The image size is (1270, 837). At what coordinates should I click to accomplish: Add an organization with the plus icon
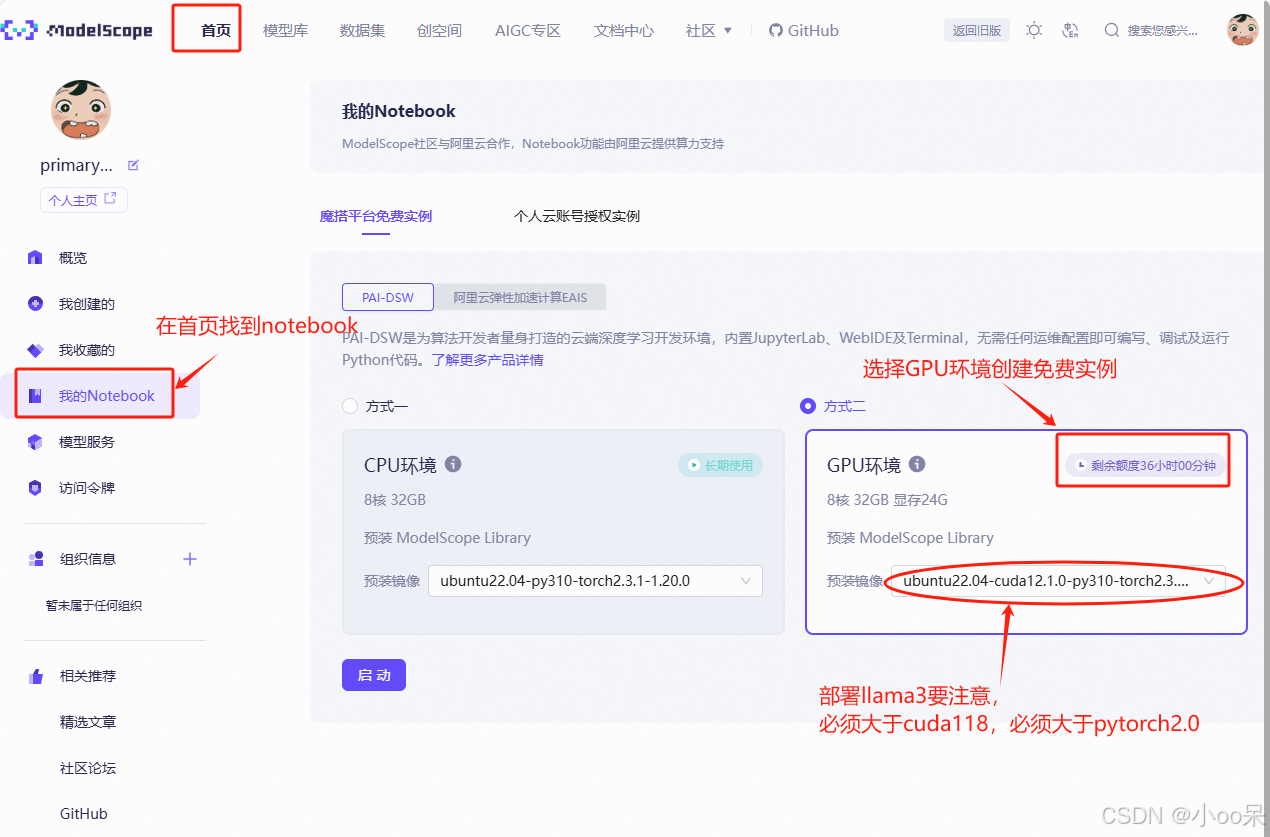coord(190,559)
